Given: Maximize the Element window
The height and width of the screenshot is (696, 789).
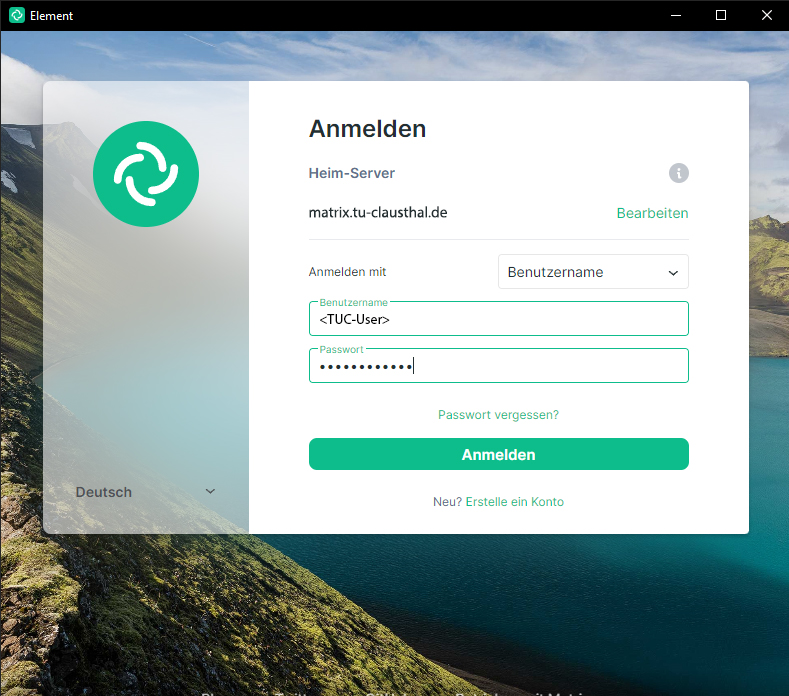Looking at the screenshot, I should 721,15.
